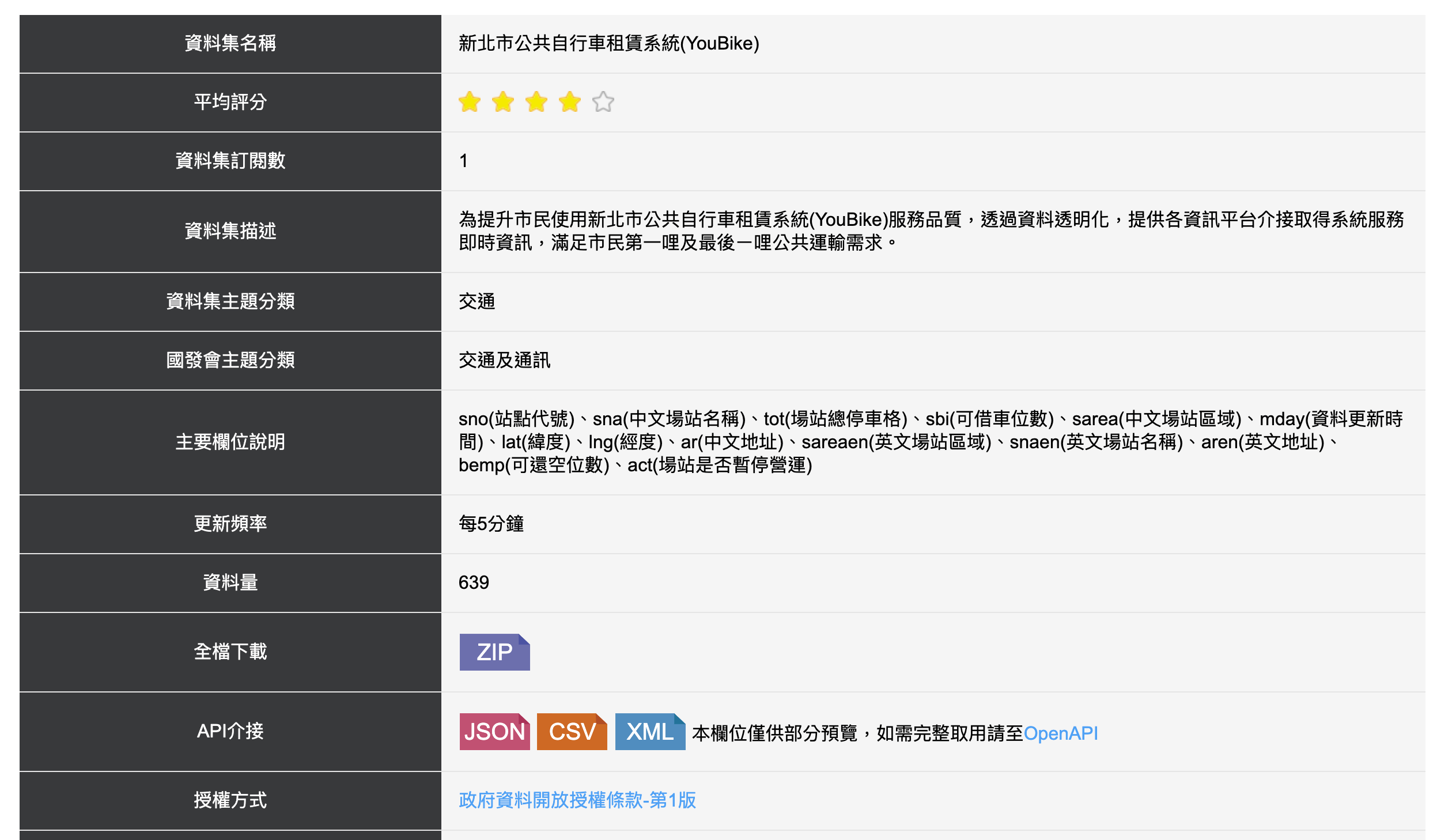
Task: Rate dataset with the fourth star
Action: [x=570, y=102]
